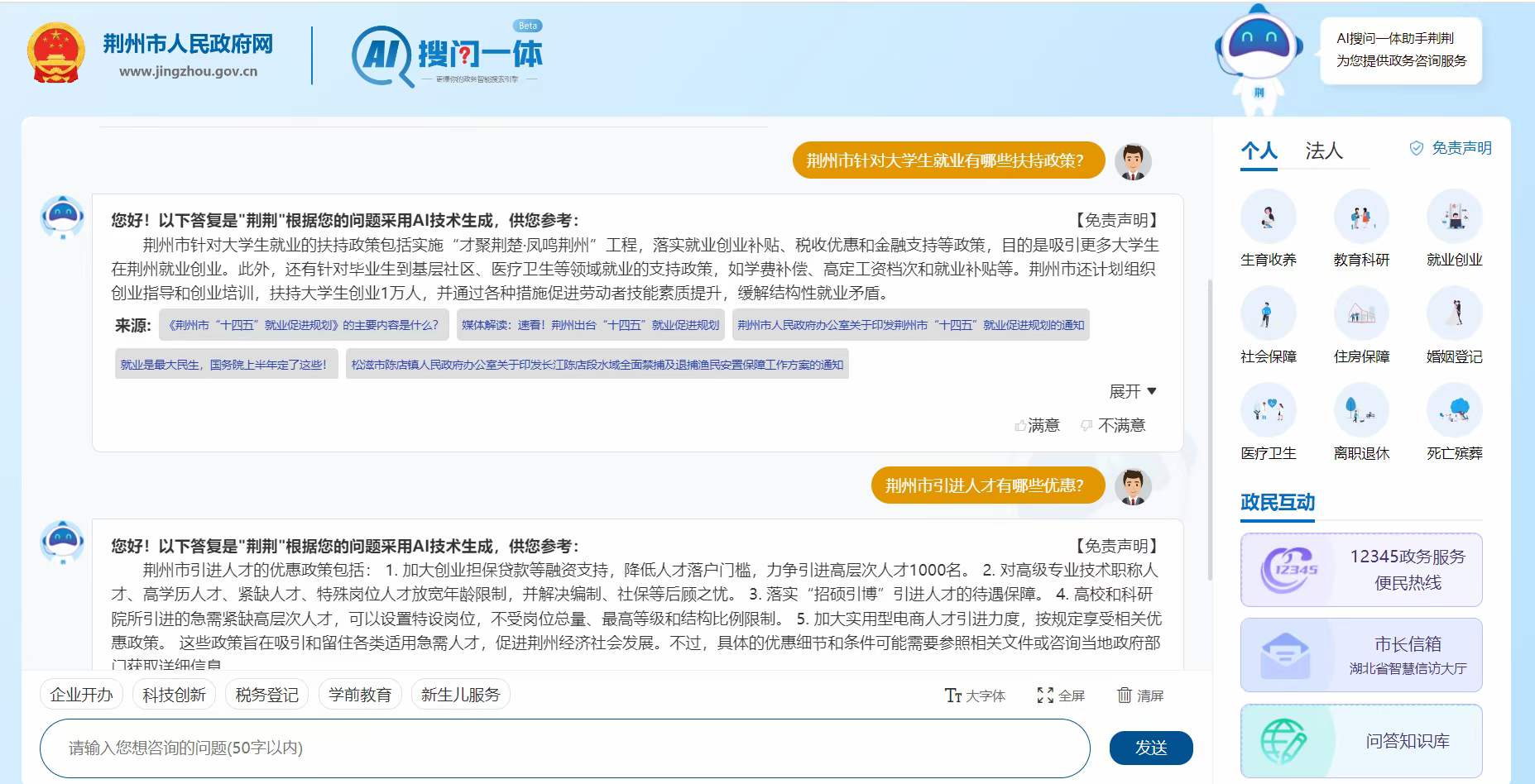Open the 死亡殡葬 service icon
This screenshot has height=784, width=1535.
tap(1454, 411)
